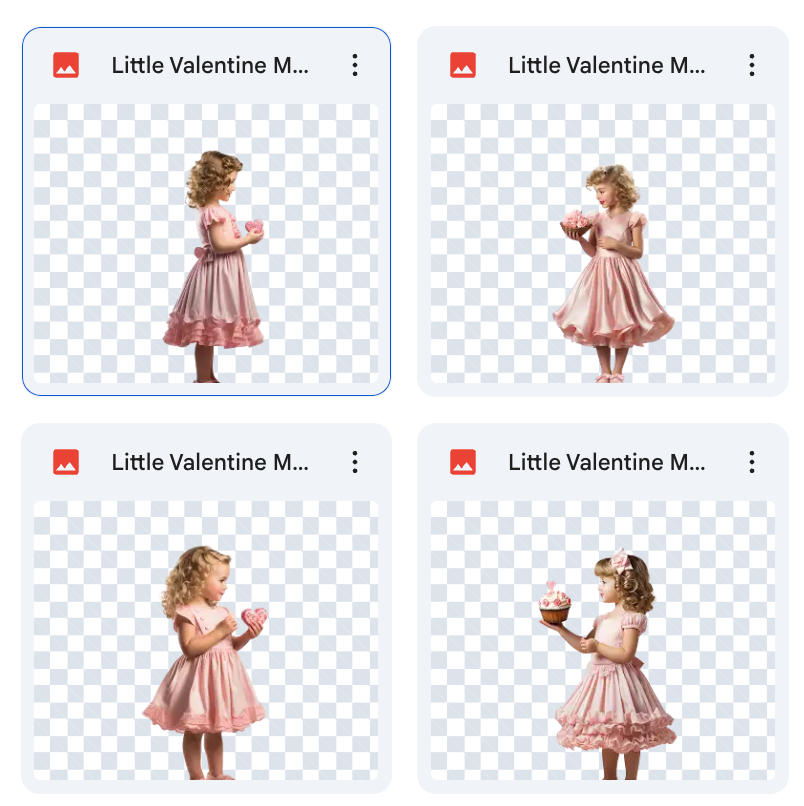
Task: Click the large heart cookie the girl is holding
Action: (x=254, y=618)
